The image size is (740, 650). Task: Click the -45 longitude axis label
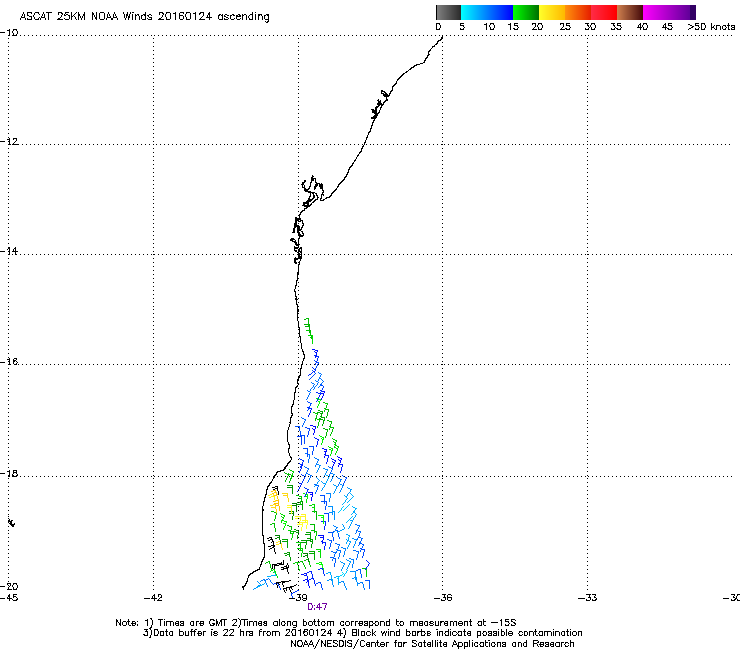pyautogui.click(x=9, y=598)
